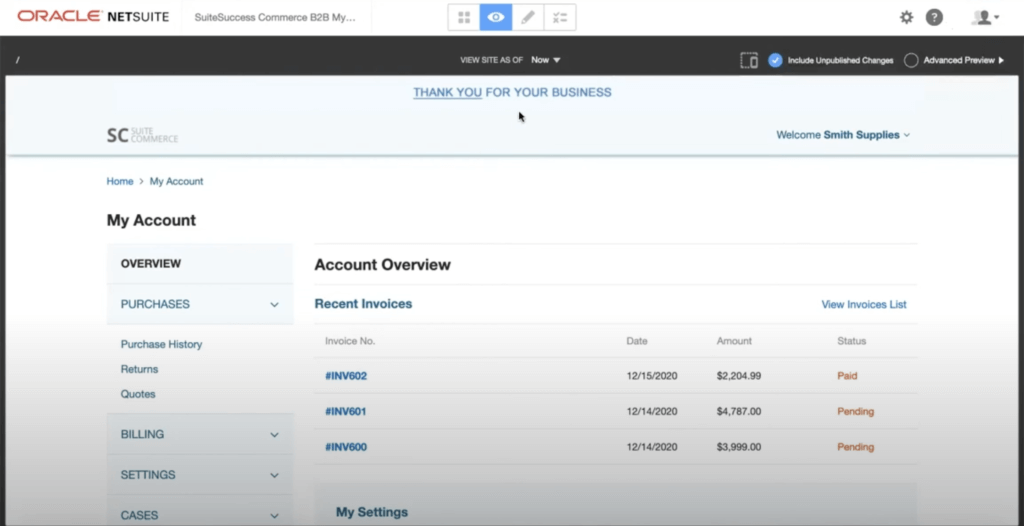The height and width of the screenshot is (526, 1024).
Task: Select Overview in the account sidebar
Action: (151, 264)
